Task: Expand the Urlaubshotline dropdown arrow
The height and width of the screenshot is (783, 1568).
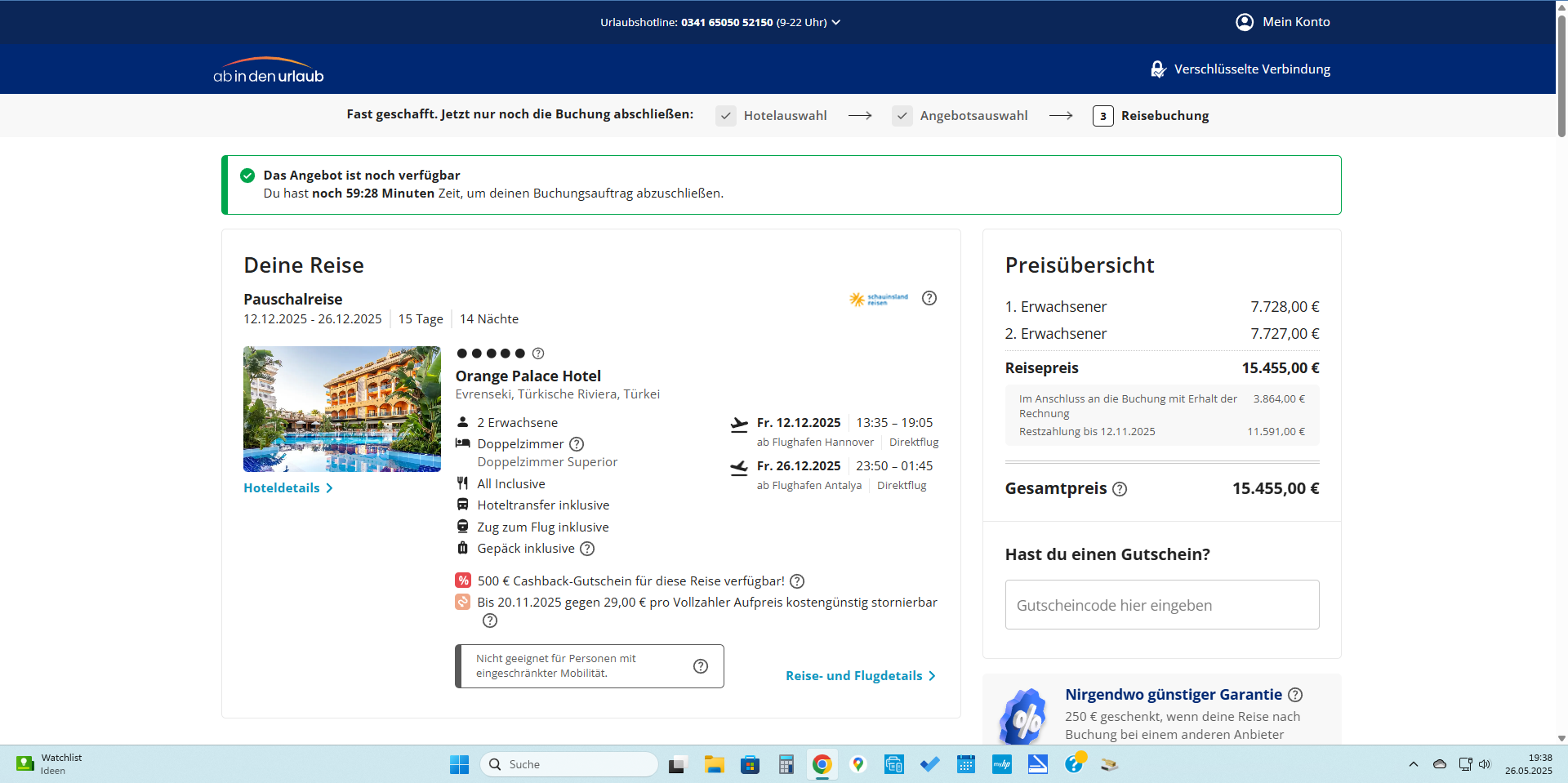Action: 836,23
